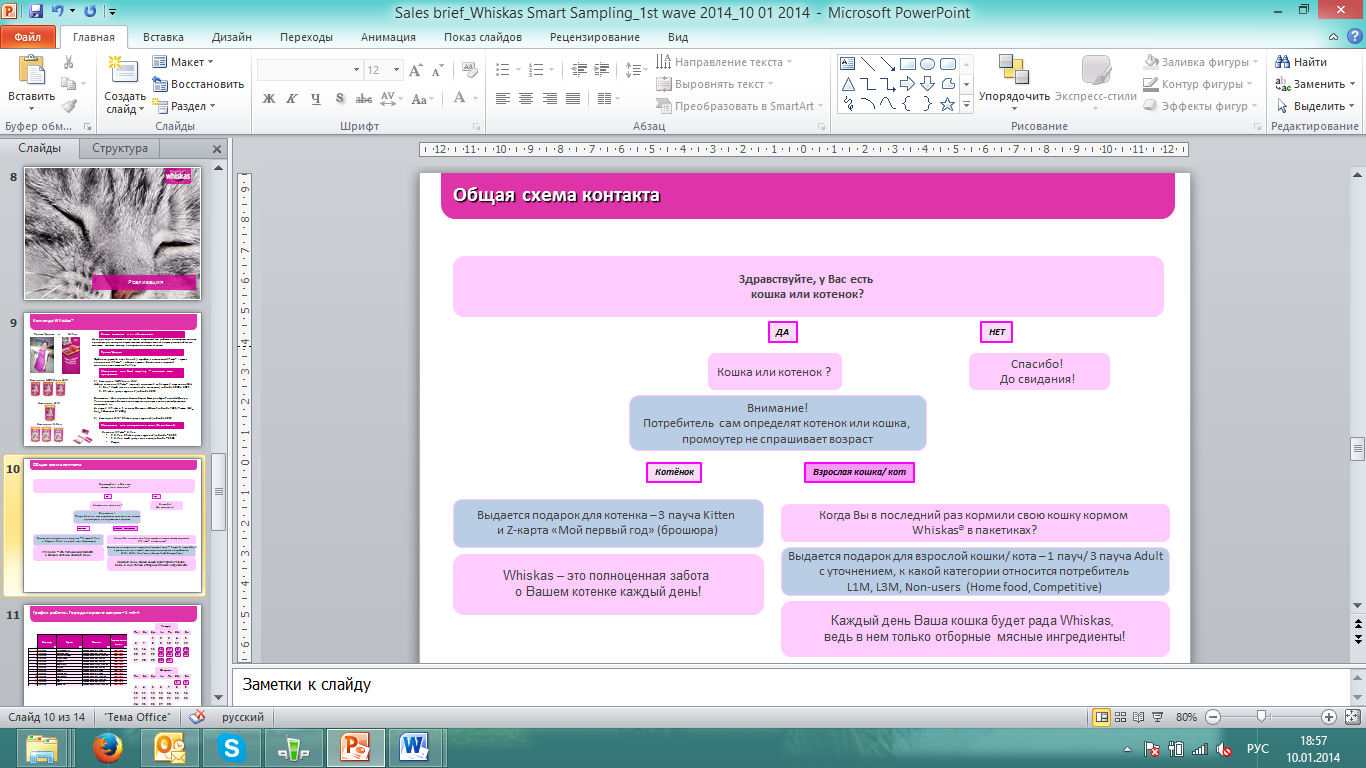Open Skype from the taskbar
1366x768 pixels.
pos(233,748)
